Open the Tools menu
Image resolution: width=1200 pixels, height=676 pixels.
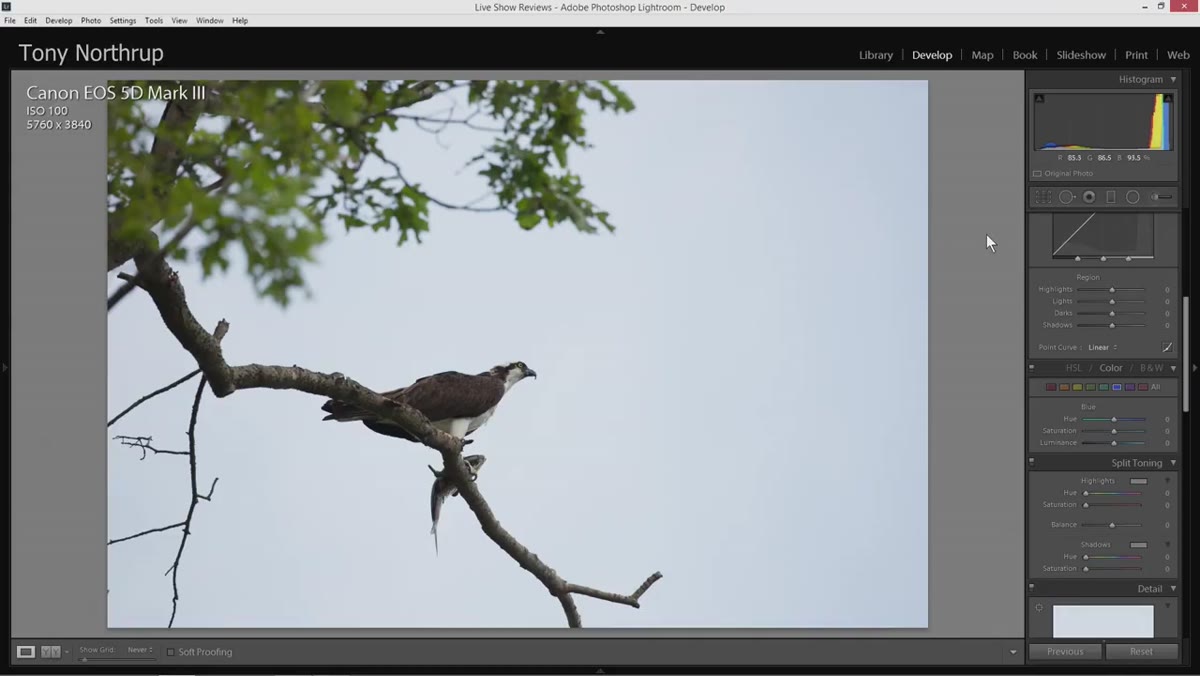click(154, 20)
